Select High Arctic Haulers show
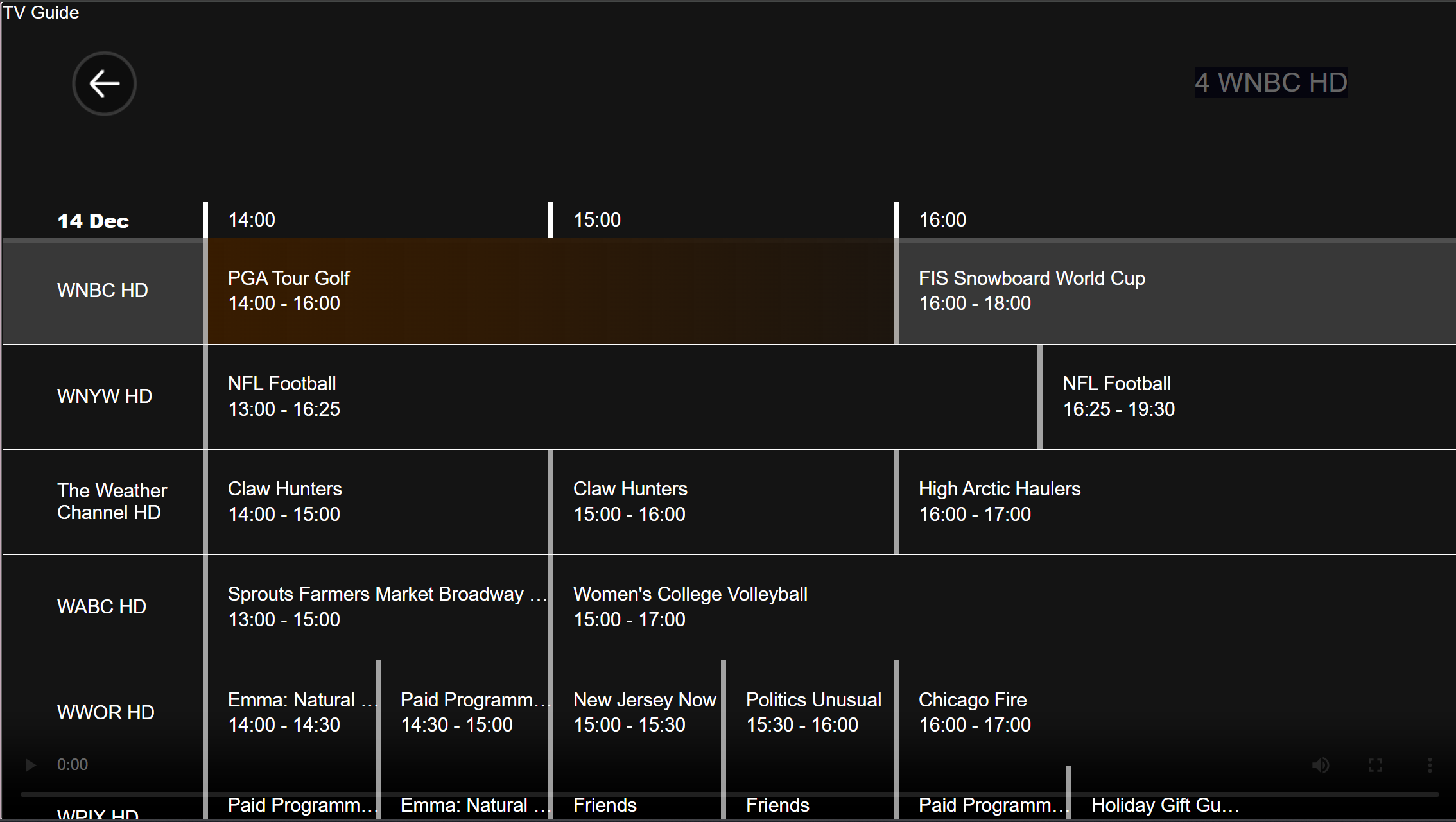 point(1175,502)
